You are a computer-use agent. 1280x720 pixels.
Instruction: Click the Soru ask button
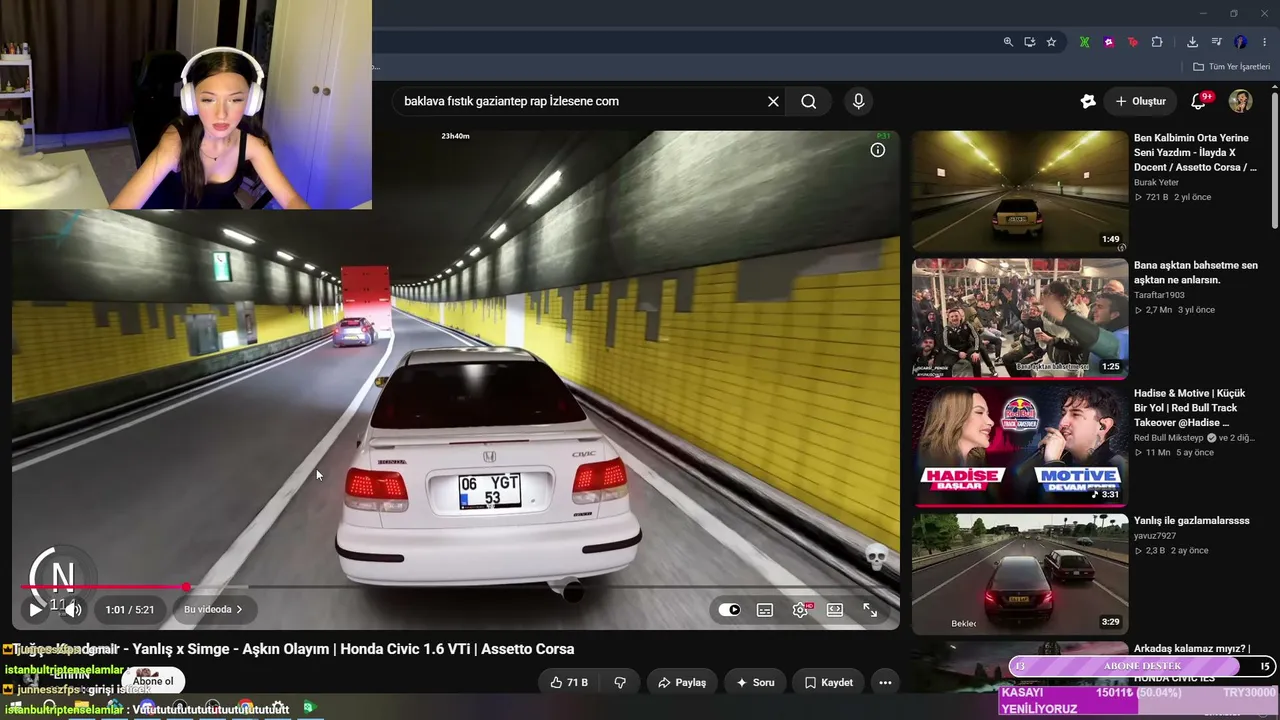pos(755,683)
